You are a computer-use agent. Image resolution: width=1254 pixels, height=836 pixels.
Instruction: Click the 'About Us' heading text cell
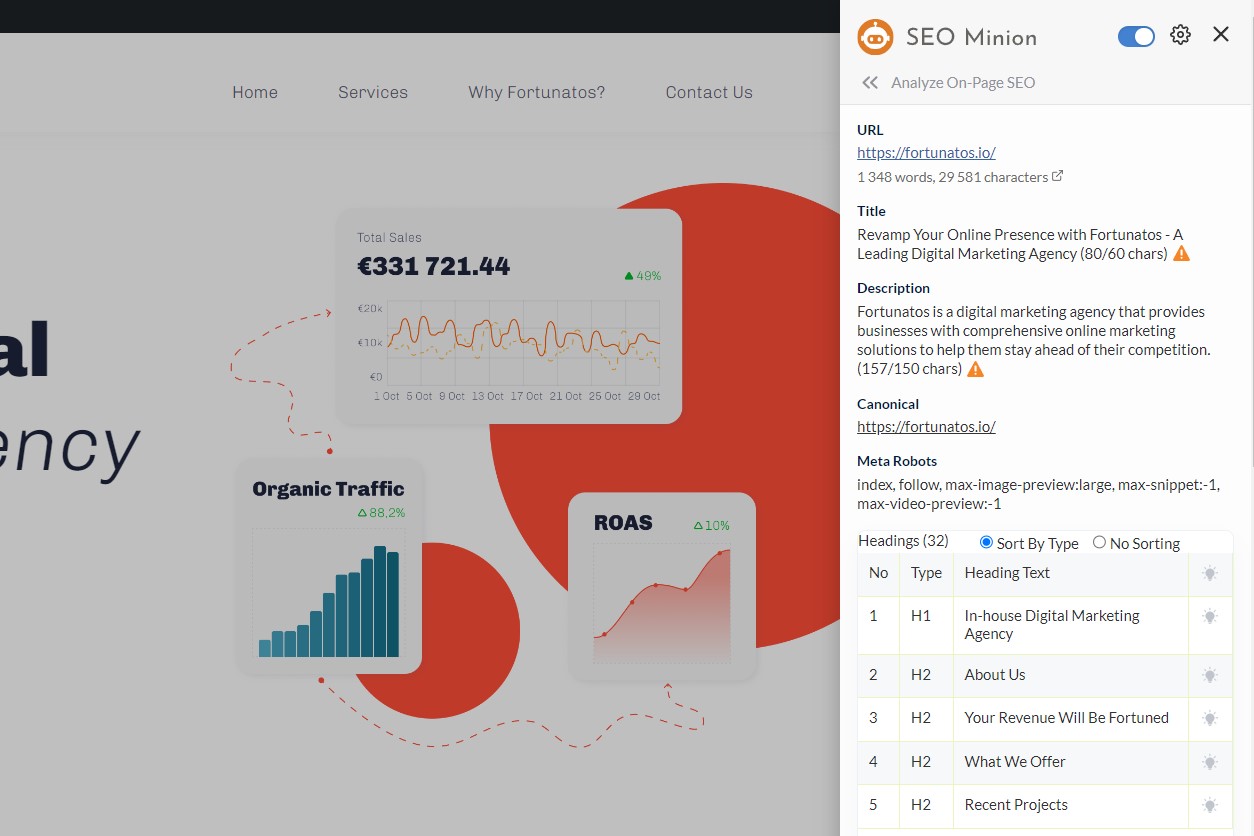1071,675
